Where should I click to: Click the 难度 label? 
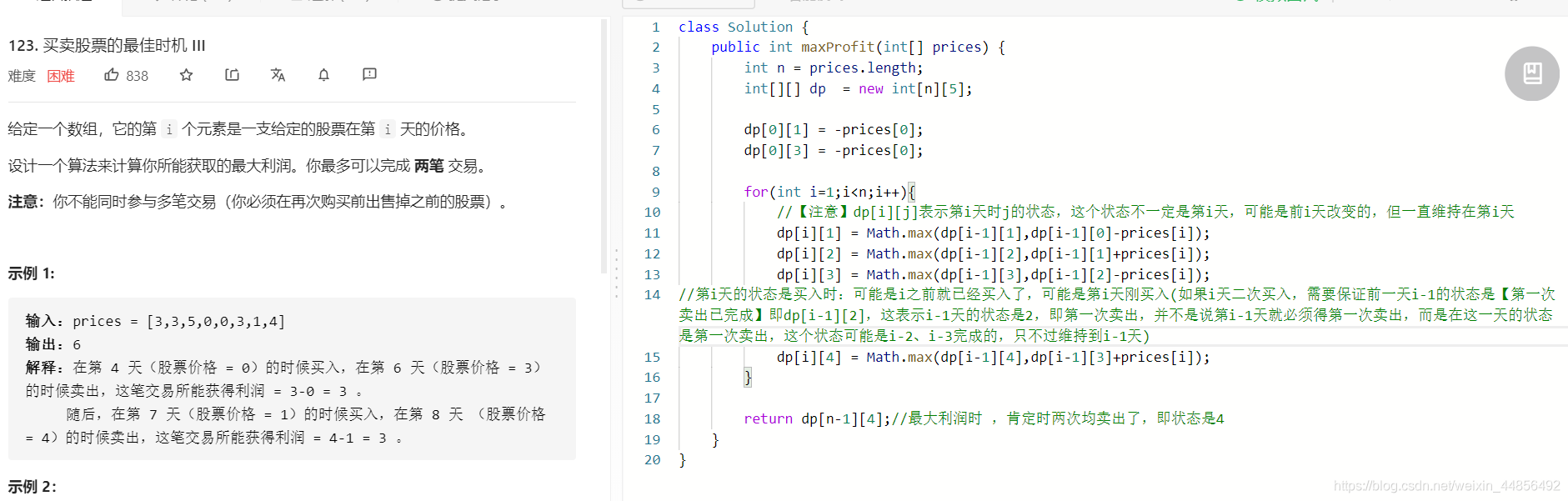(x=22, y=76)
